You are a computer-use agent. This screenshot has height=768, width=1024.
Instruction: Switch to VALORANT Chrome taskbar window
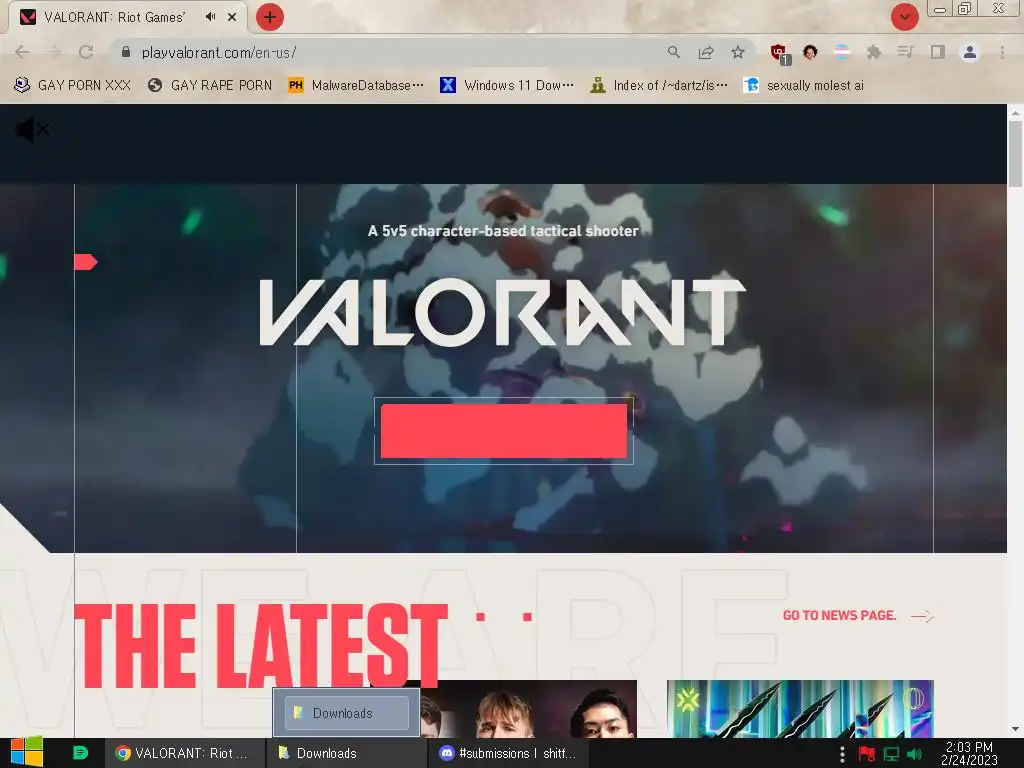tap(185, 753)
